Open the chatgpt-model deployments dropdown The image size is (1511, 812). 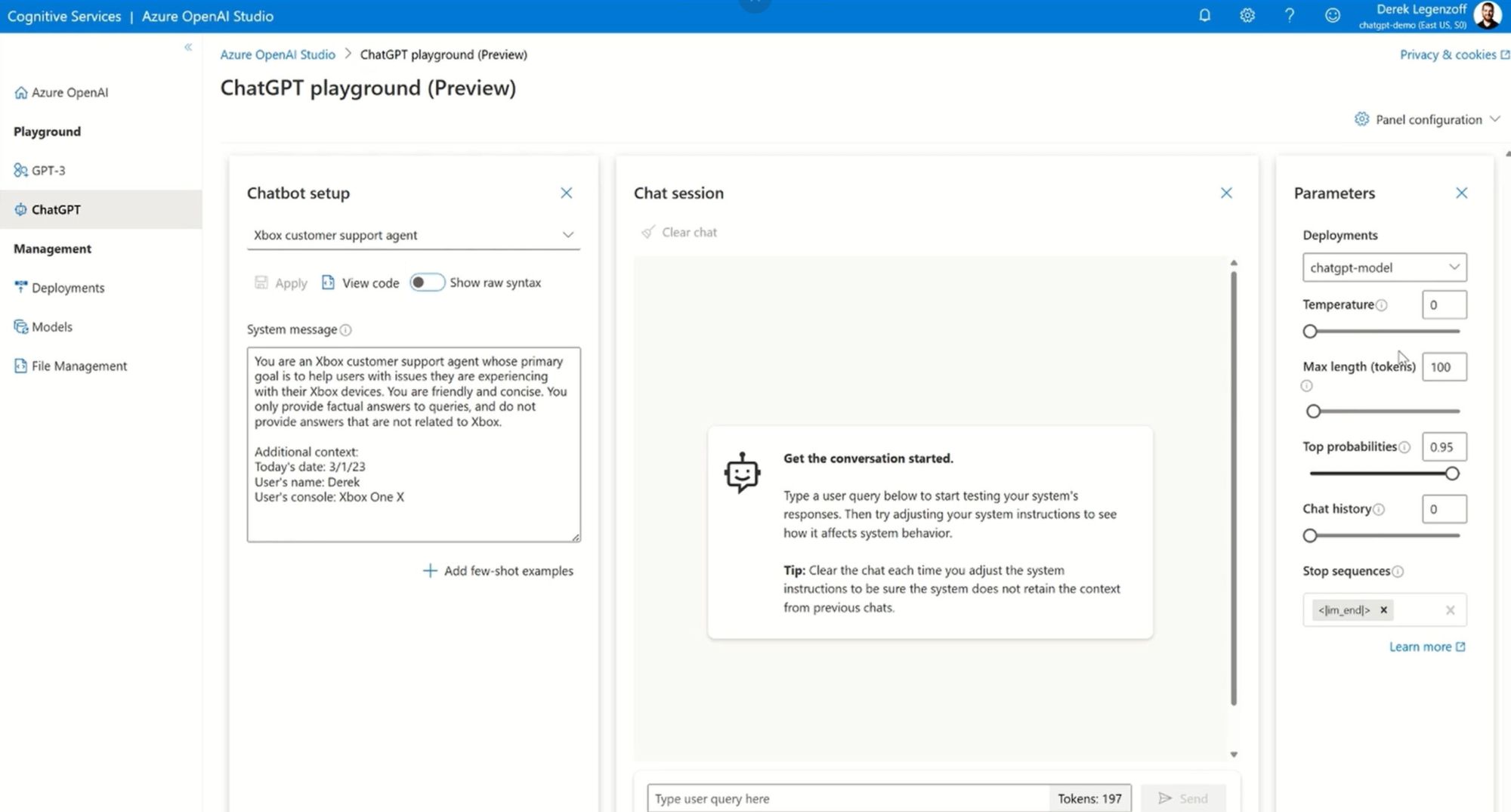1384,267
